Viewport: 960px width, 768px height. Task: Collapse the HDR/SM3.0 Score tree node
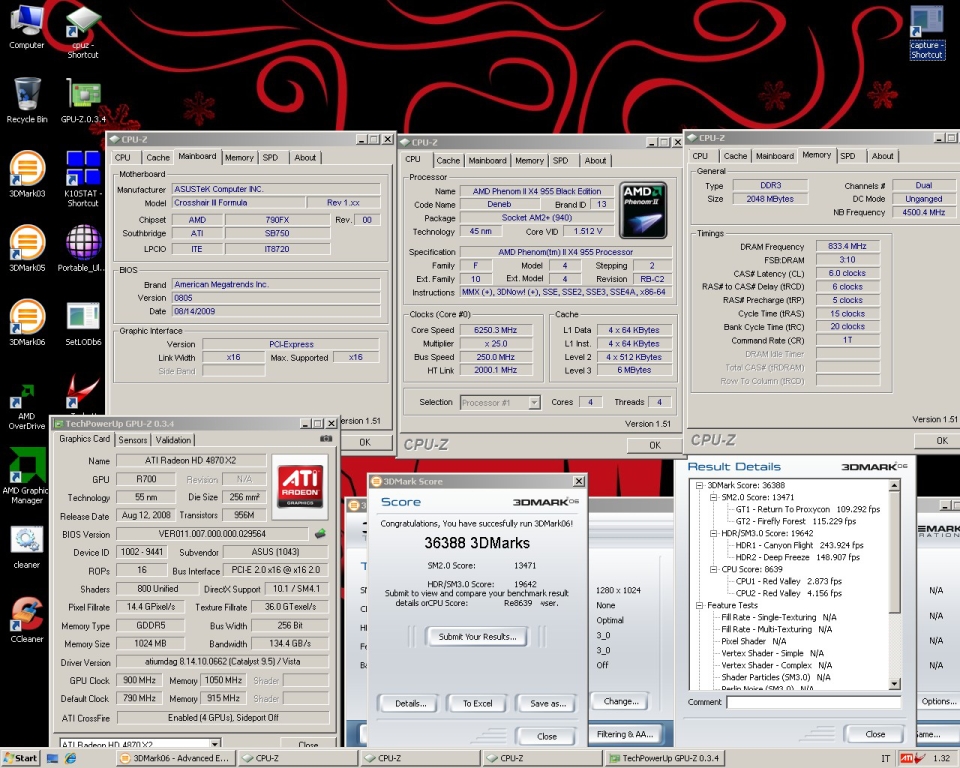click(x=714, y=533)
